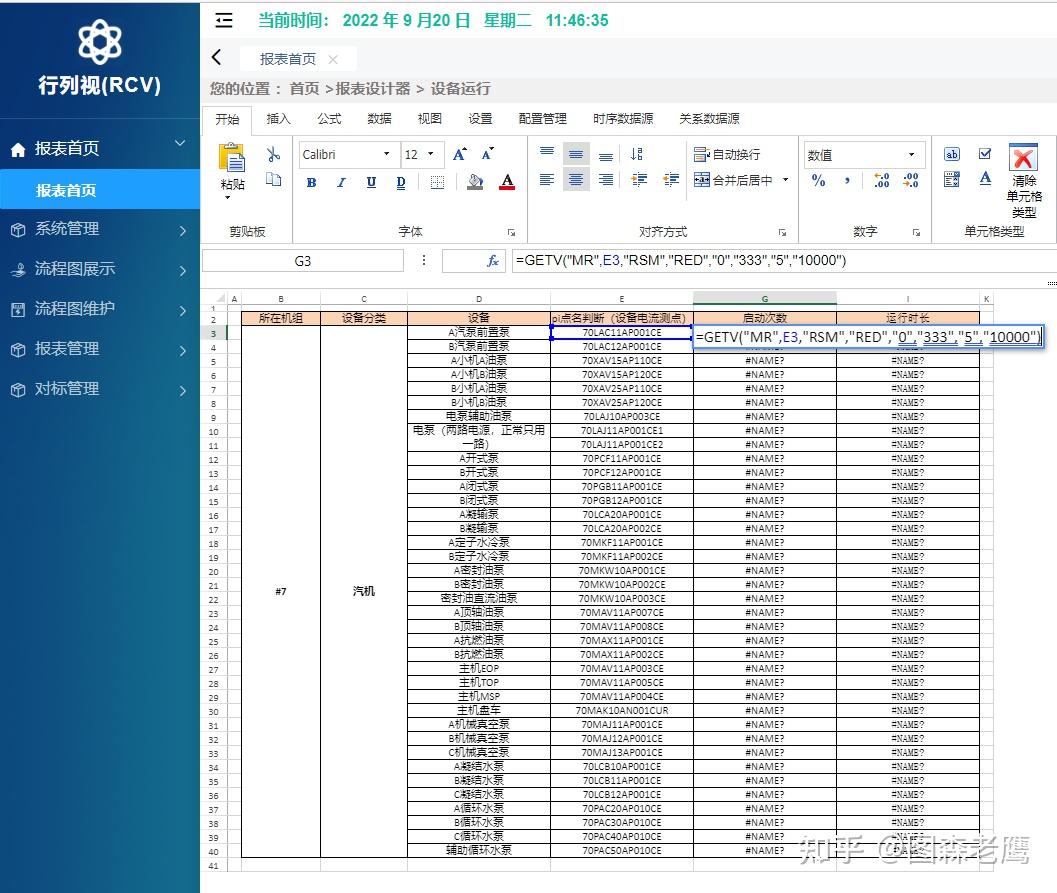1057x893 pixels.
Task: Click the vertical text orientation icon
Action: point(636,154)
